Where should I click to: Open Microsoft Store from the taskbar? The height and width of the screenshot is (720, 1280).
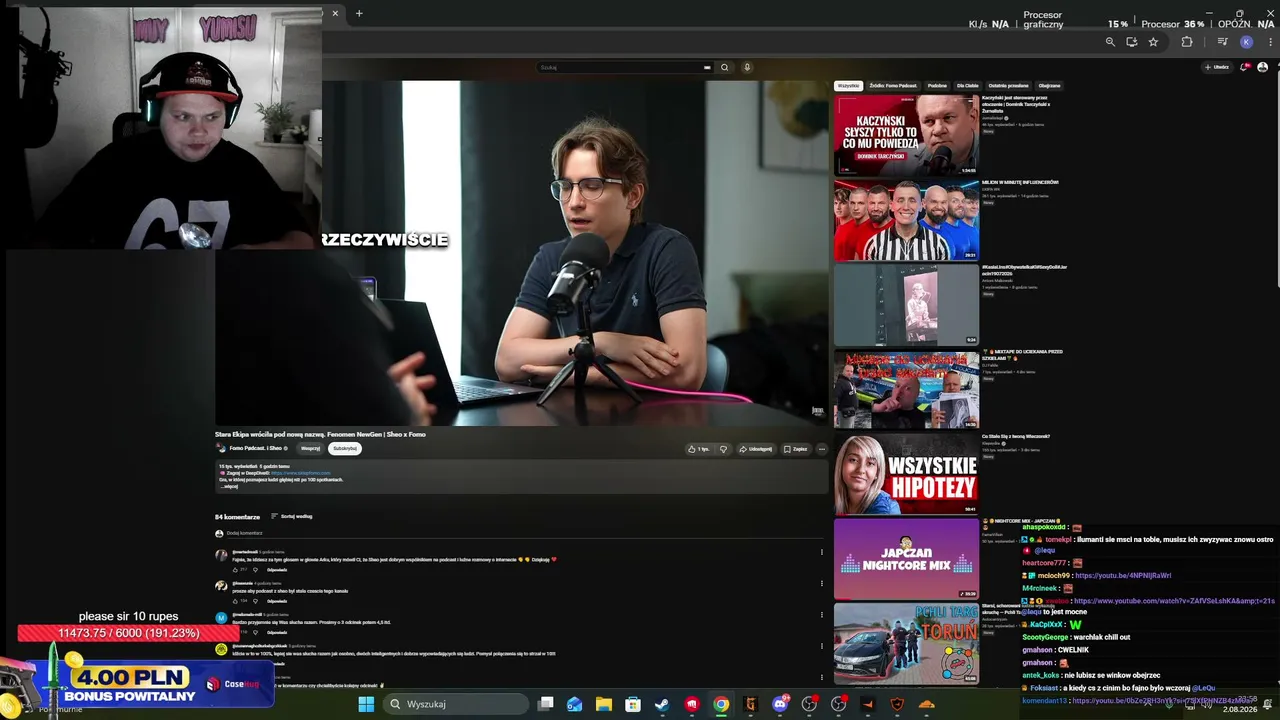coord(633,704)
